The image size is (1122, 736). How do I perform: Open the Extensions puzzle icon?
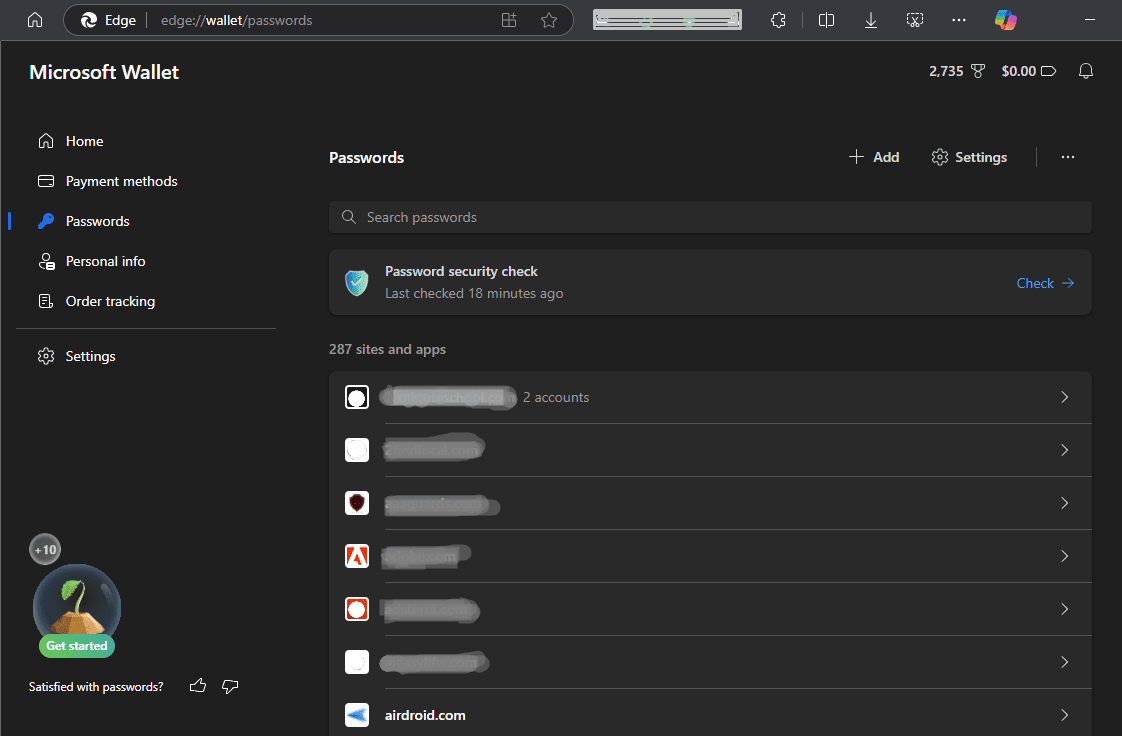pyautogui.click(x=779, y=20)
